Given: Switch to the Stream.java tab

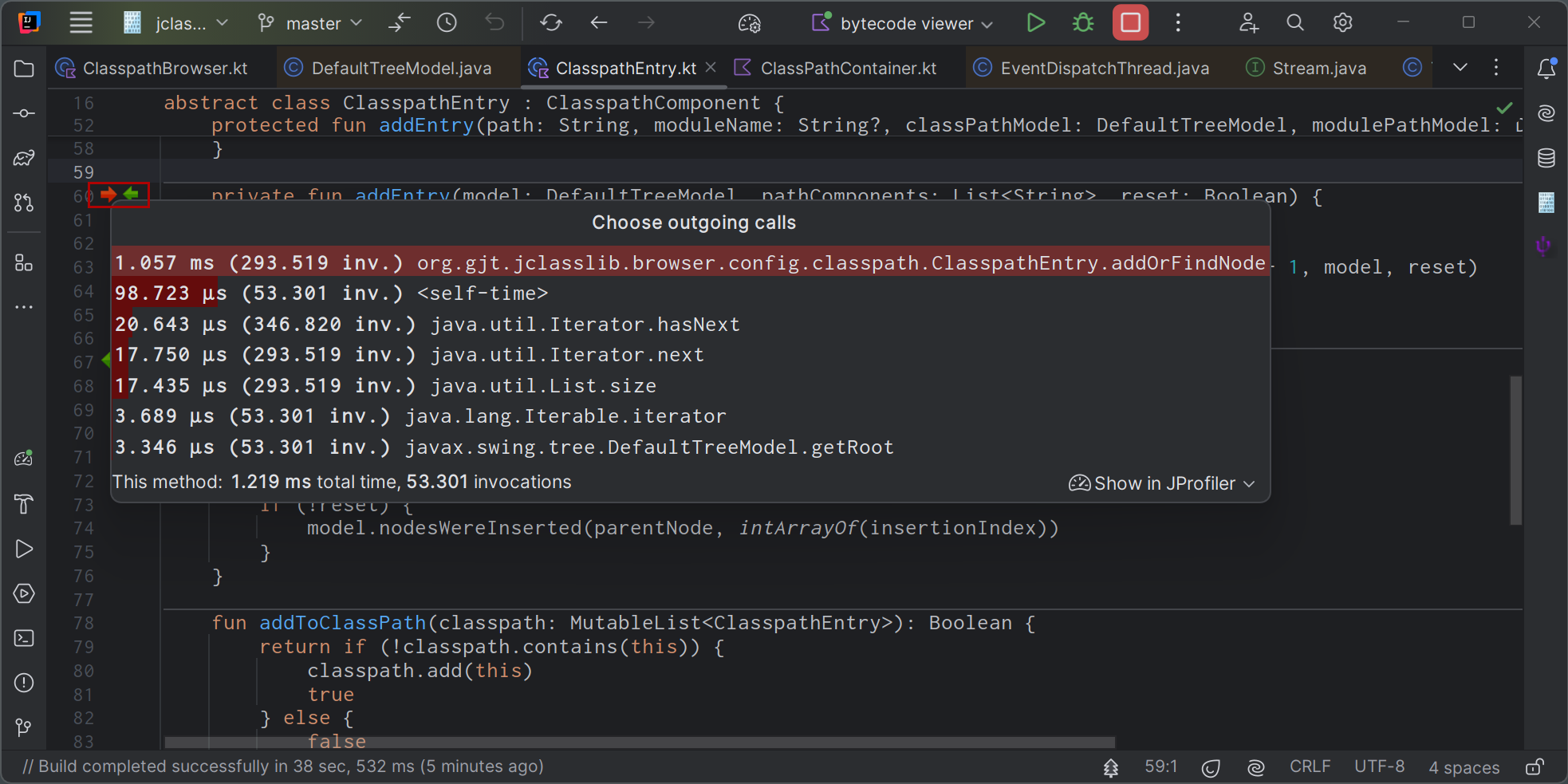Looking at the screenshot, I should tap(1306, 68).
